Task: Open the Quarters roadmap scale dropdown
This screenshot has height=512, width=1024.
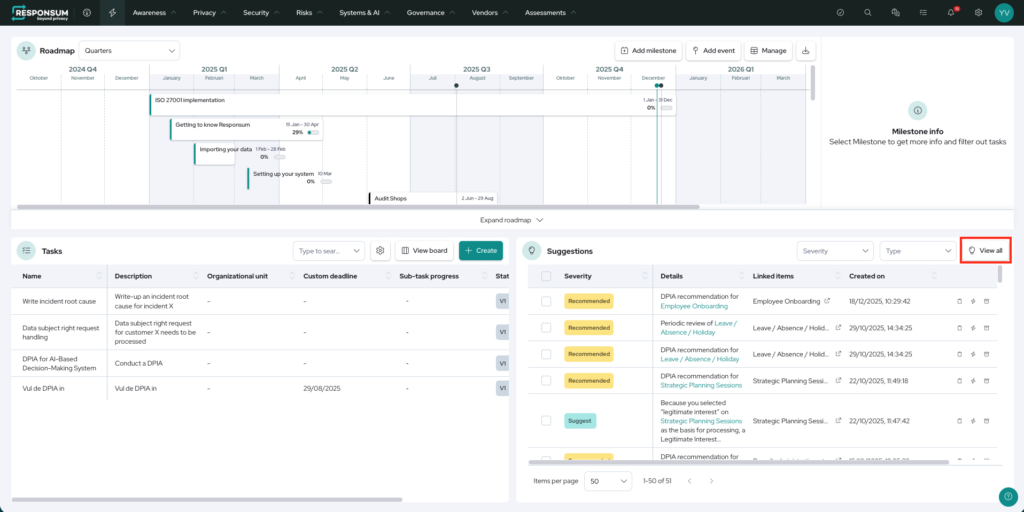Action: point(129,50)
